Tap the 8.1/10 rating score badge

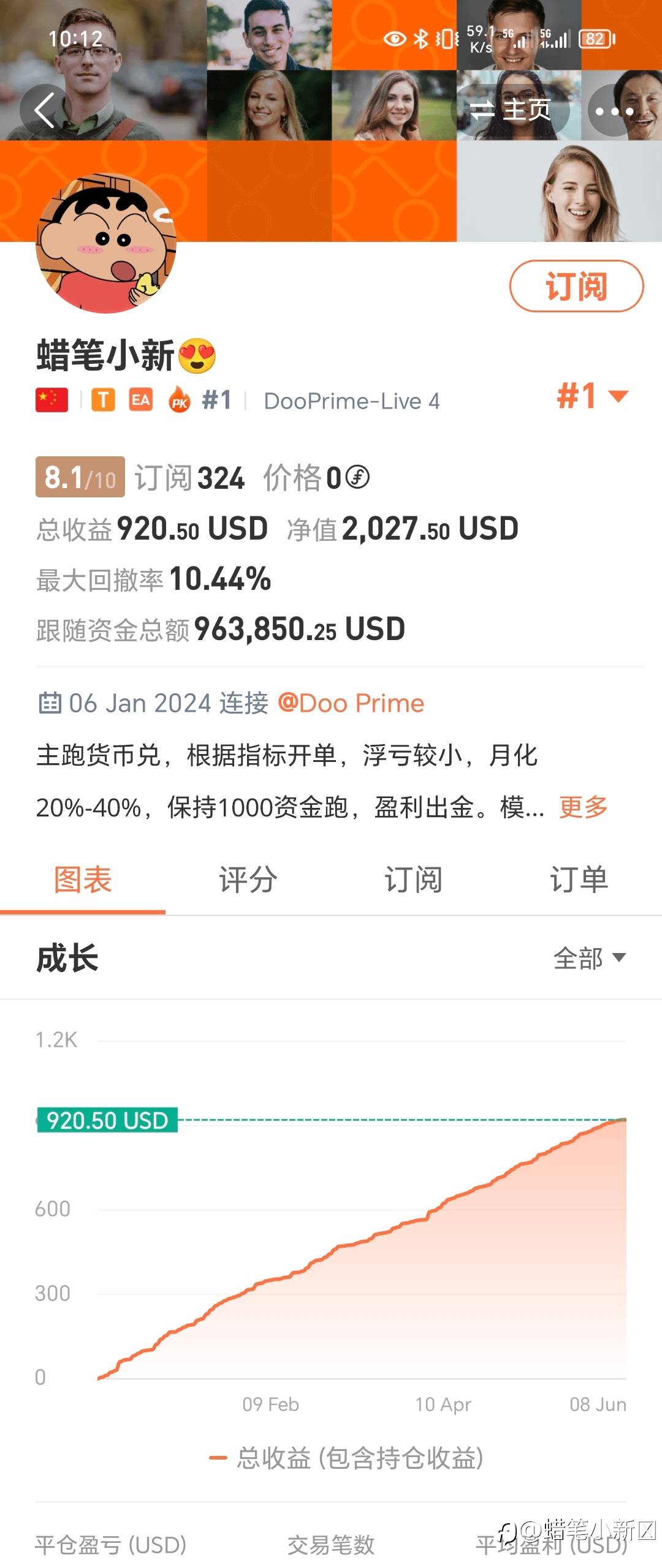[80, 477]
